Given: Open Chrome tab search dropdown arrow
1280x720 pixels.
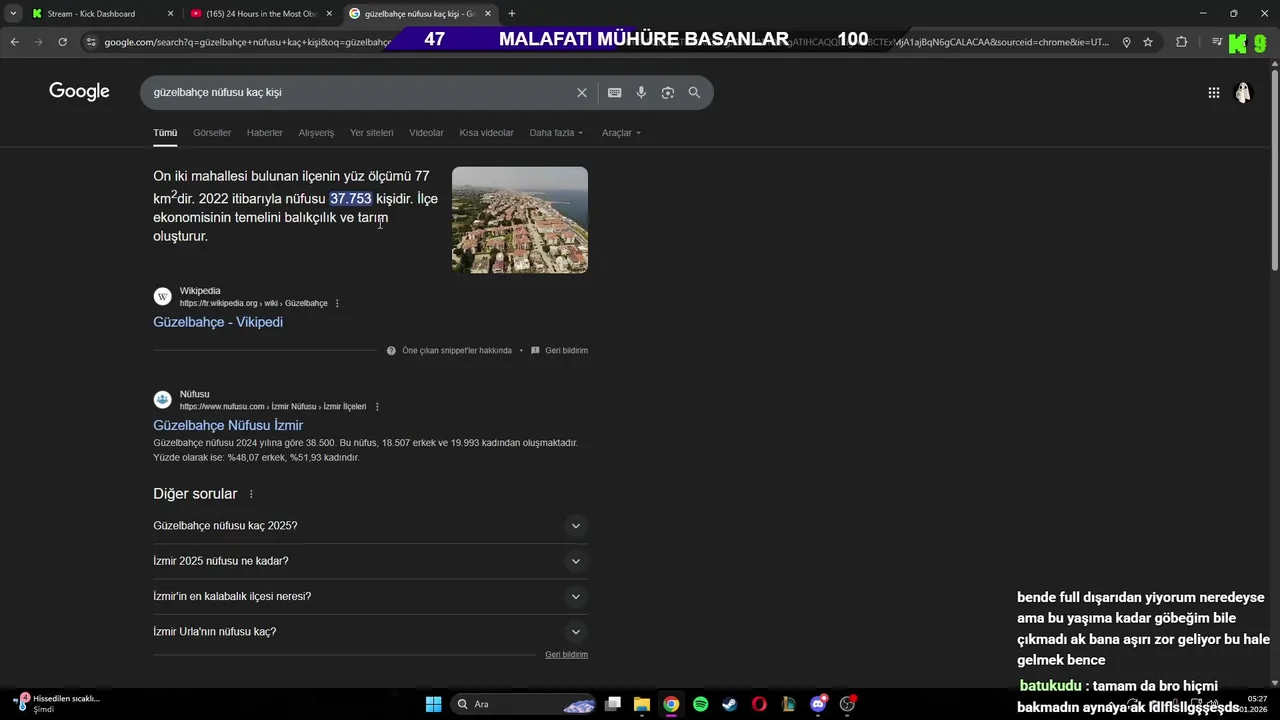Looking at the screenshot, I should pyautogui.click(x=12, y=14).
